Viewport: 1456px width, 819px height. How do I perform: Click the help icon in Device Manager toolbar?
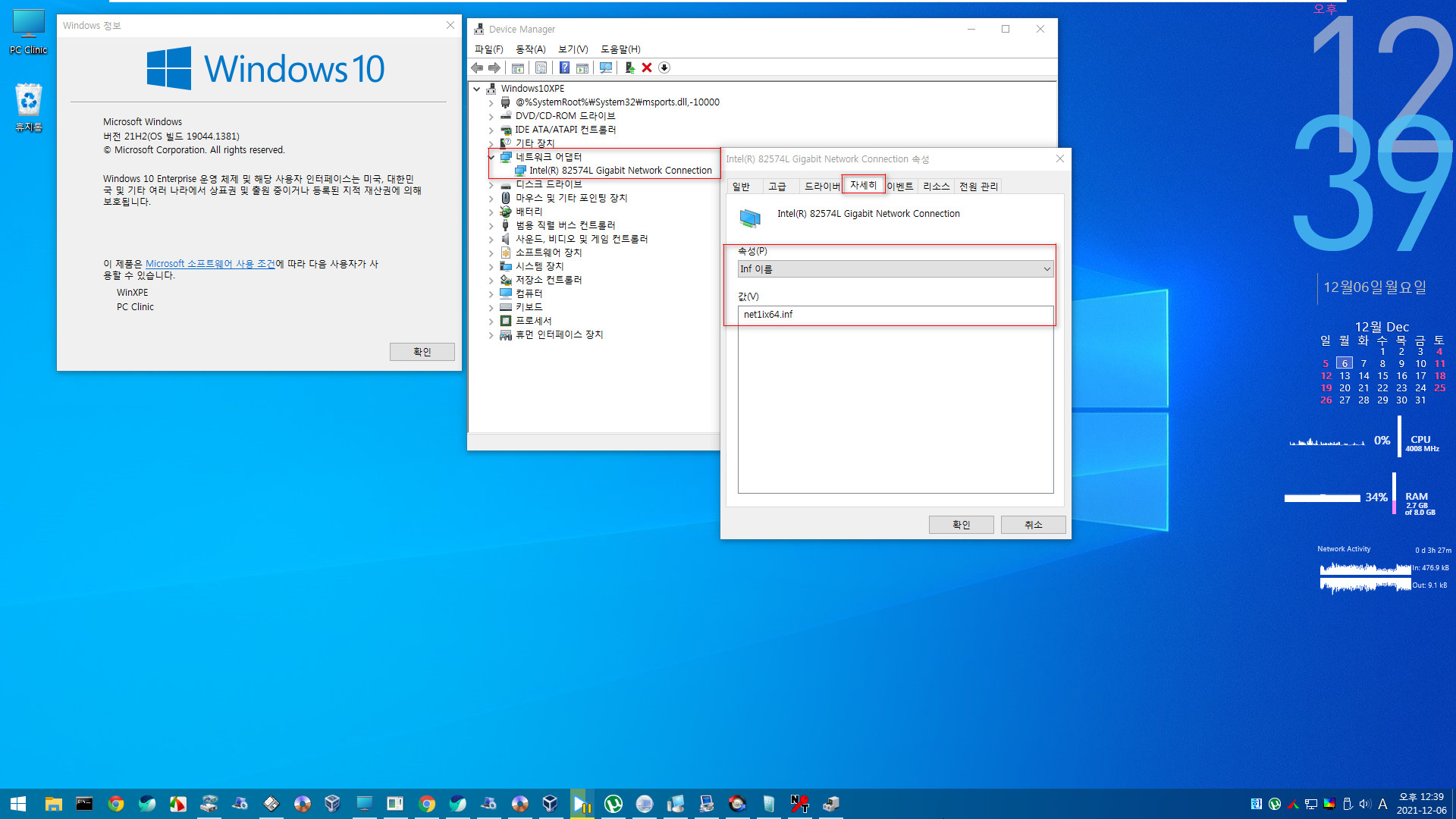point(562,68)
